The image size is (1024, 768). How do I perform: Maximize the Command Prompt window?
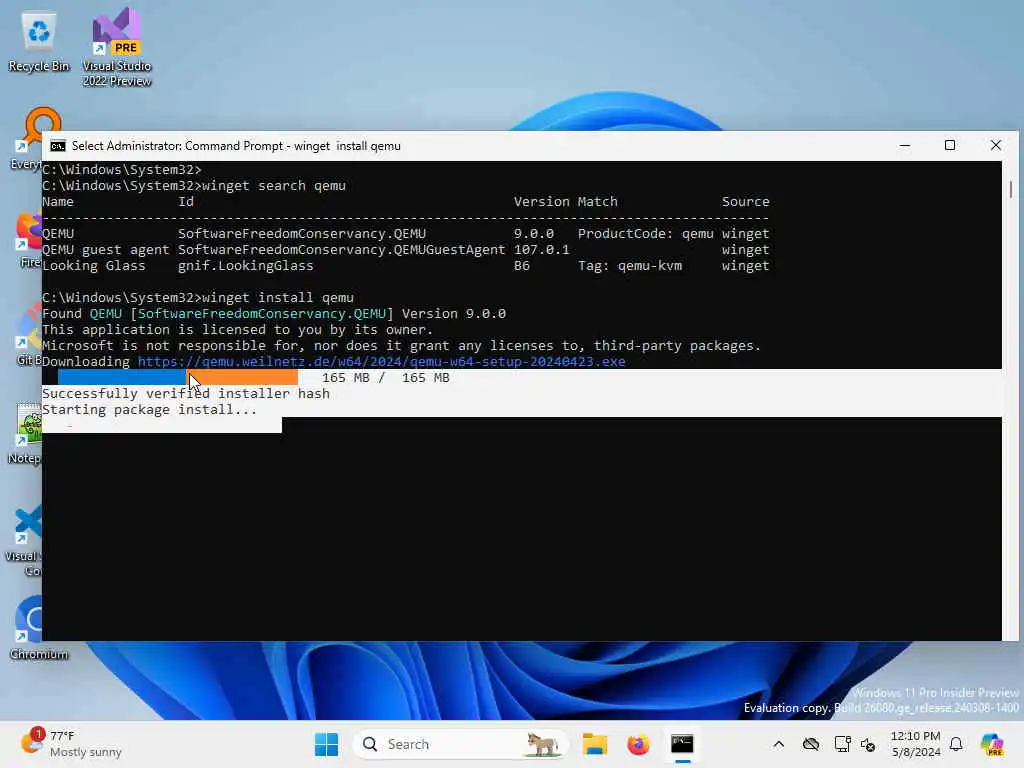pos(950,146)
